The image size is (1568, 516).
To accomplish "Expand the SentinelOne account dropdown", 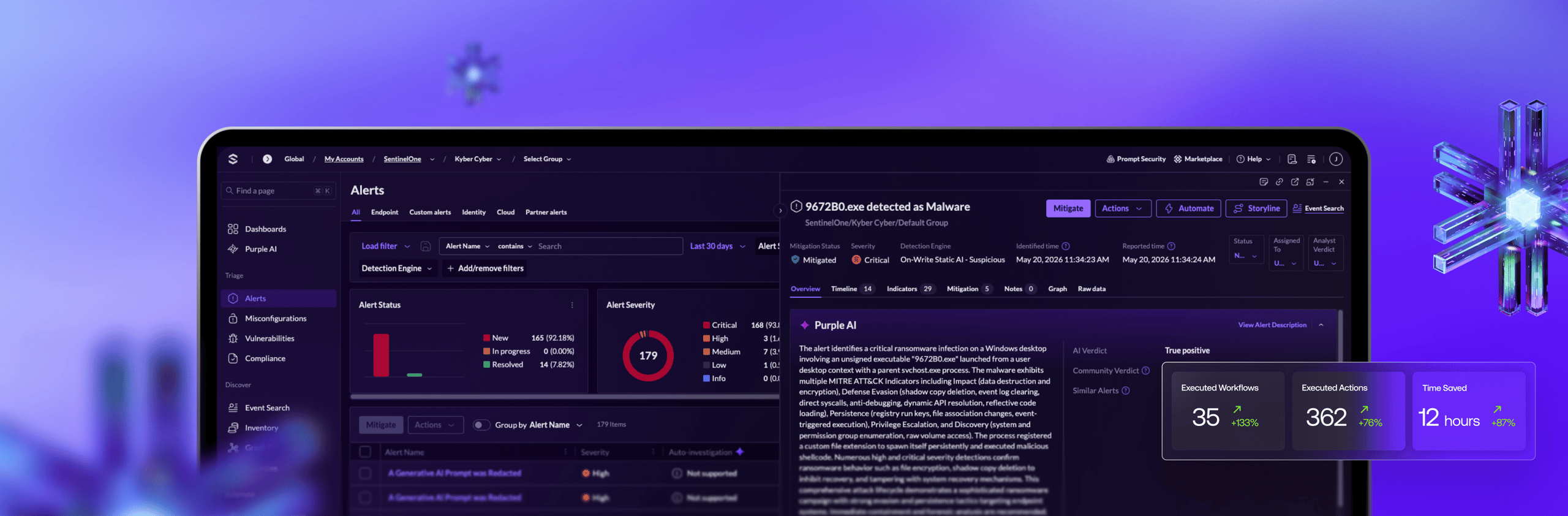I will pos(432,159).
